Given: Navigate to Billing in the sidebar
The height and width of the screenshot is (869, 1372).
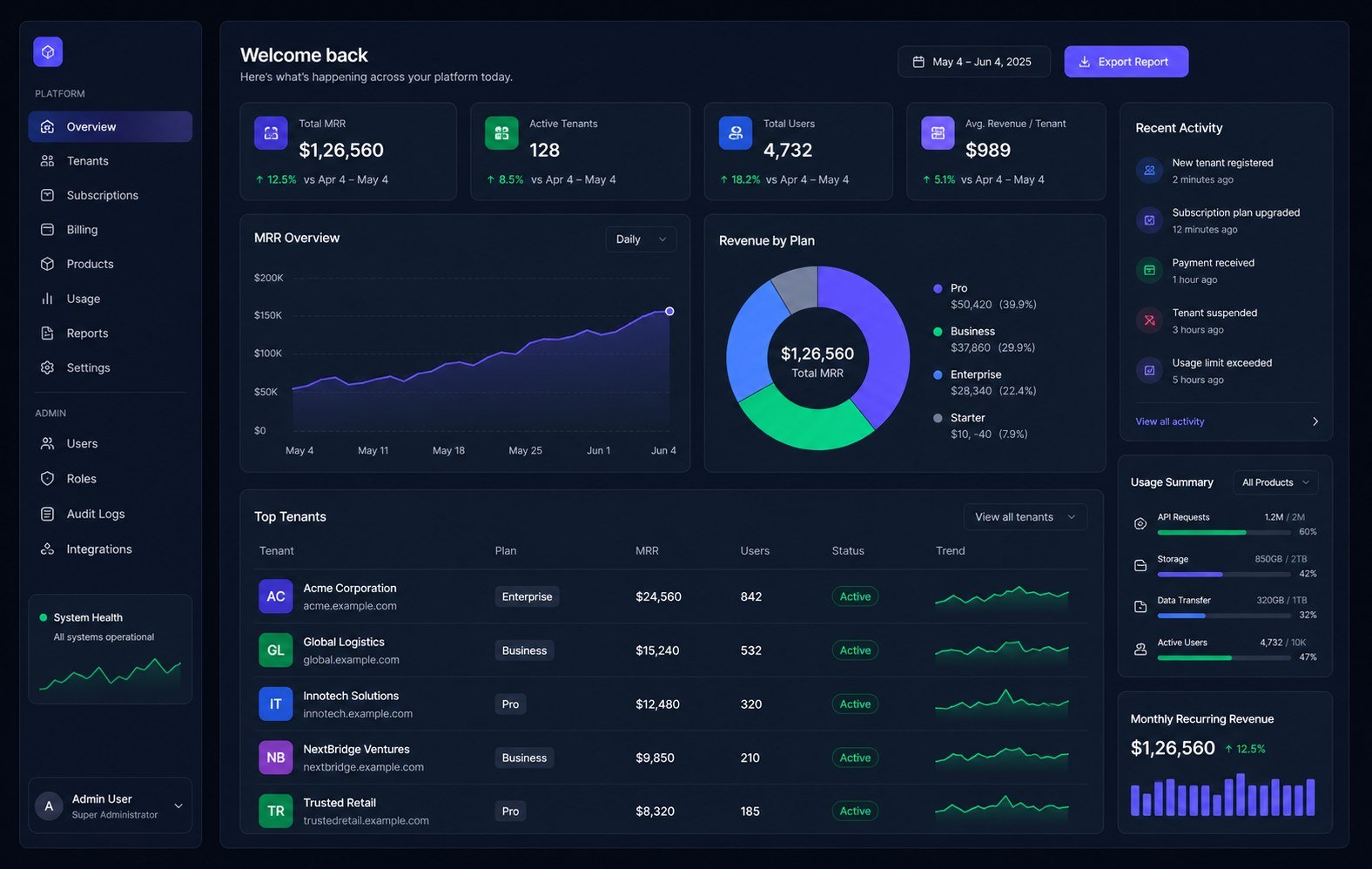Looking at the screenshot, I should pos(111,230).
